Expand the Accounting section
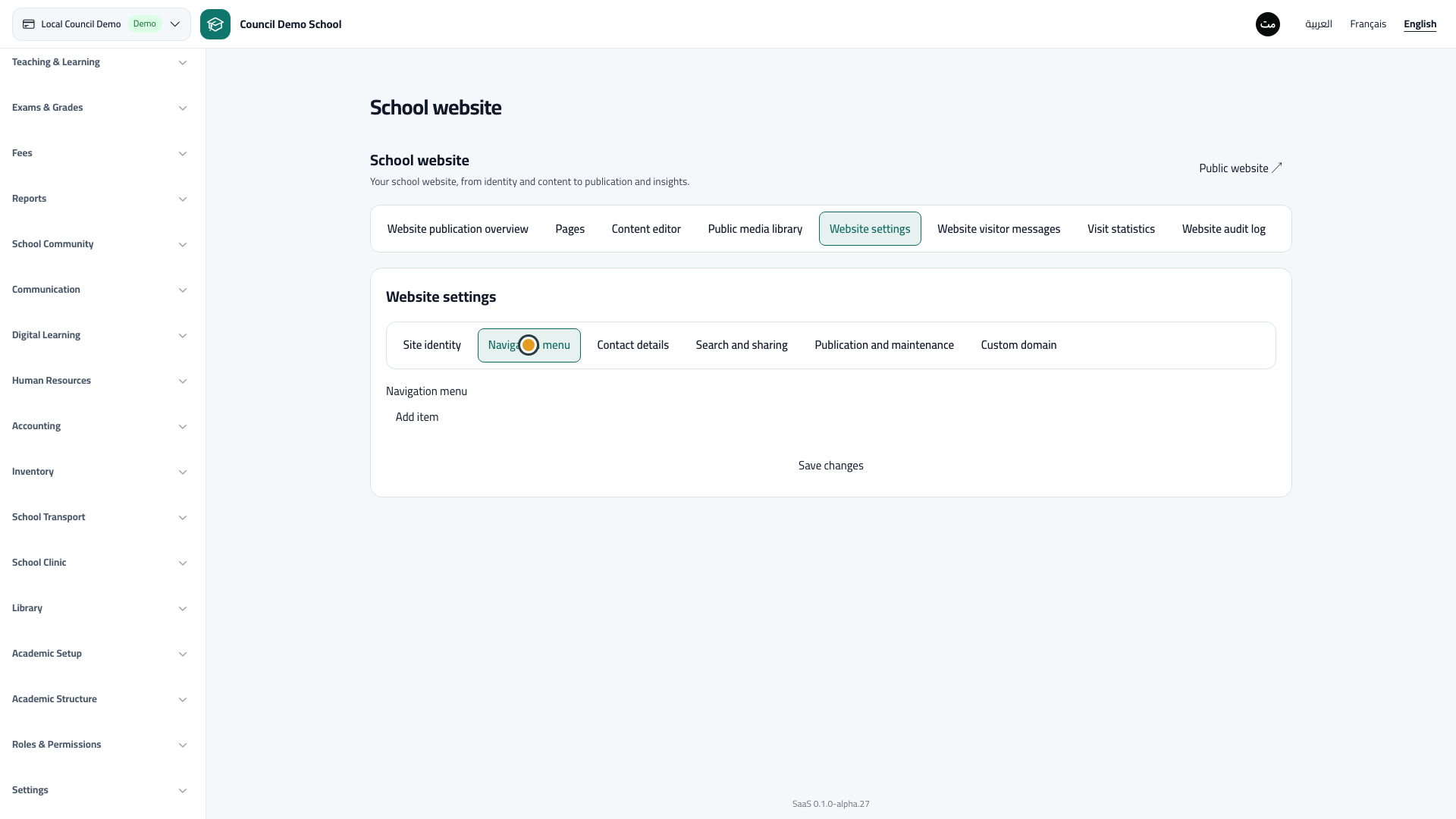 [x=99, y=426]
